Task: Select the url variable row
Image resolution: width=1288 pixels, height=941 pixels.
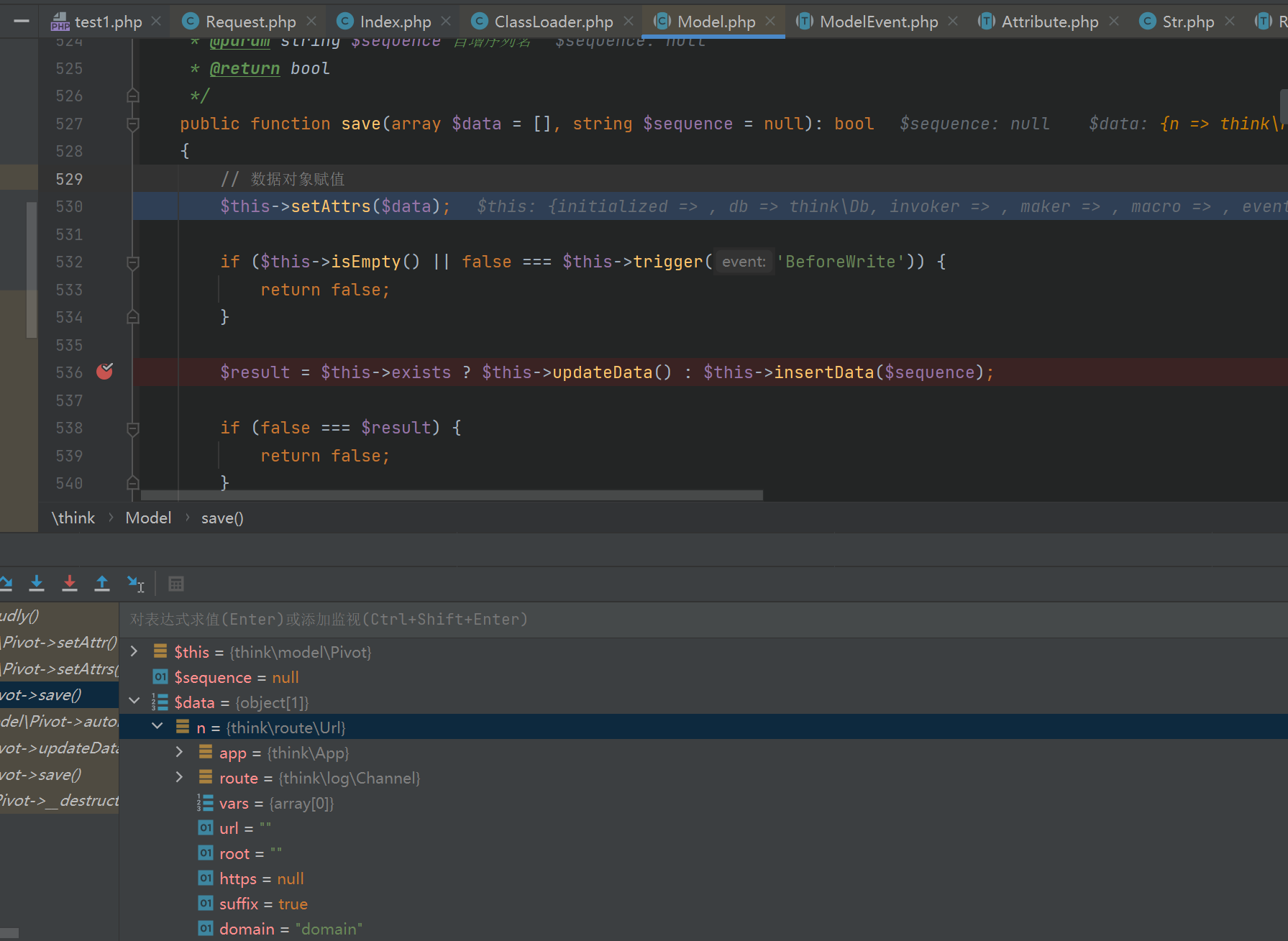Action: coord(703,828)
